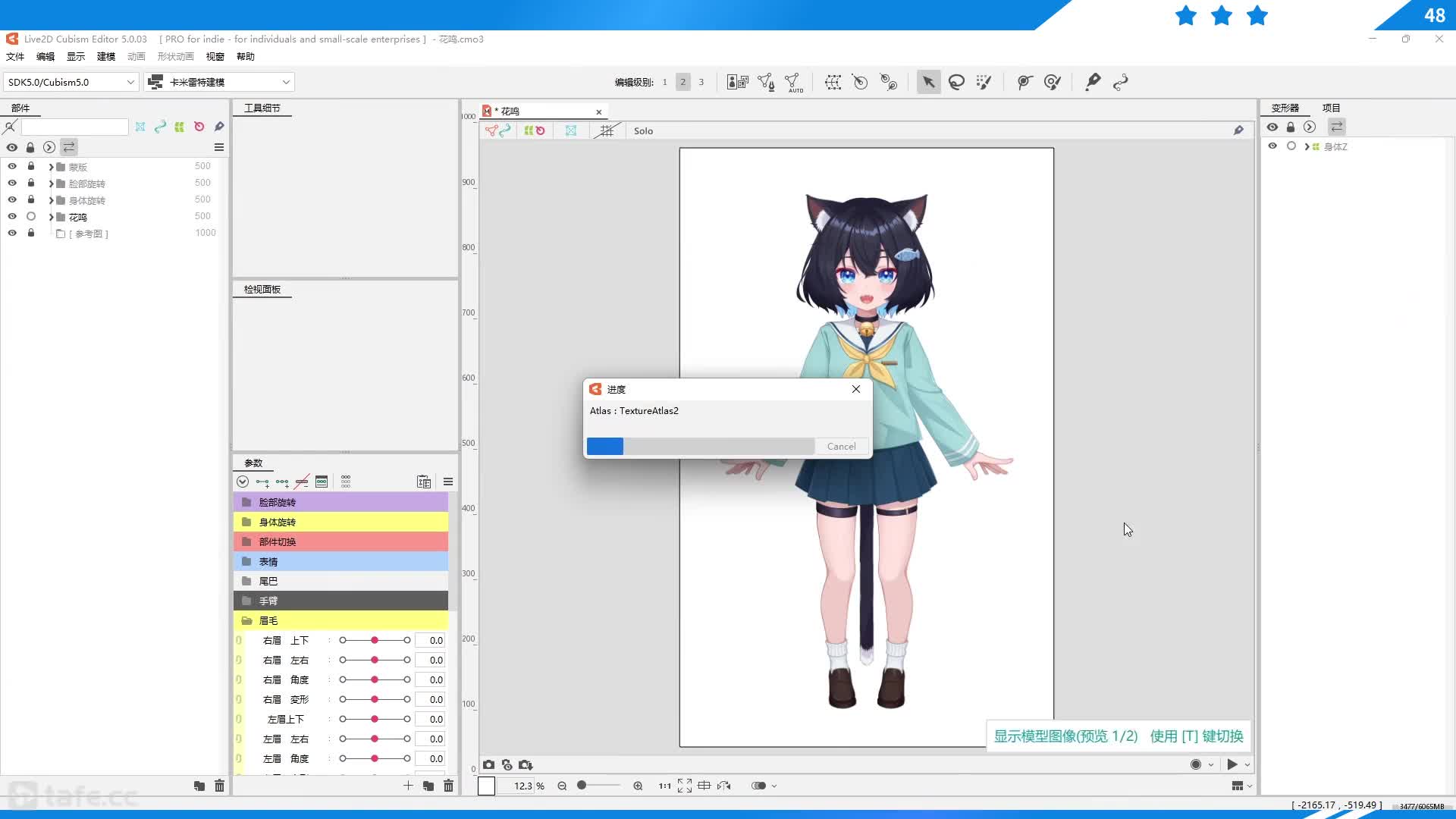Viewport: 1456px width, 819px height.
Task: Select the 表情 parameter group
Action: coord(340,561)
